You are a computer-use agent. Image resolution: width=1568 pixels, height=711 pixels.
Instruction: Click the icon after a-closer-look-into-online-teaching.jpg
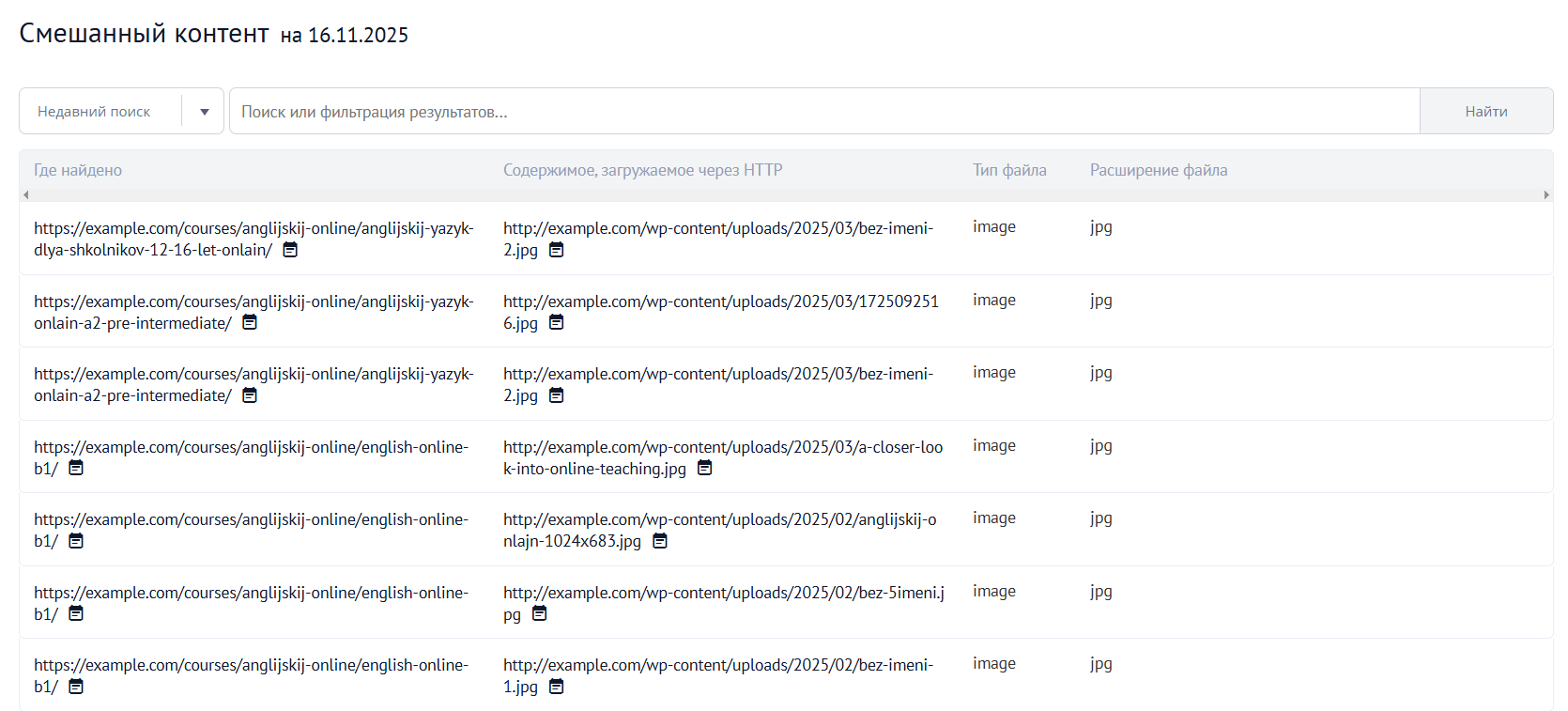point(705,468)
